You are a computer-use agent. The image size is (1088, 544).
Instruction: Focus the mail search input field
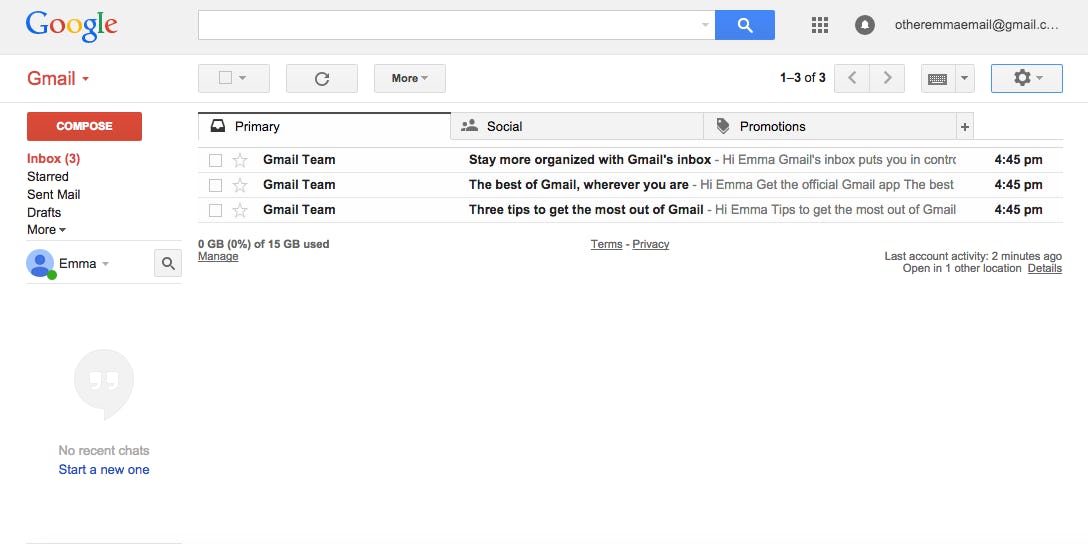pos(446,26)
